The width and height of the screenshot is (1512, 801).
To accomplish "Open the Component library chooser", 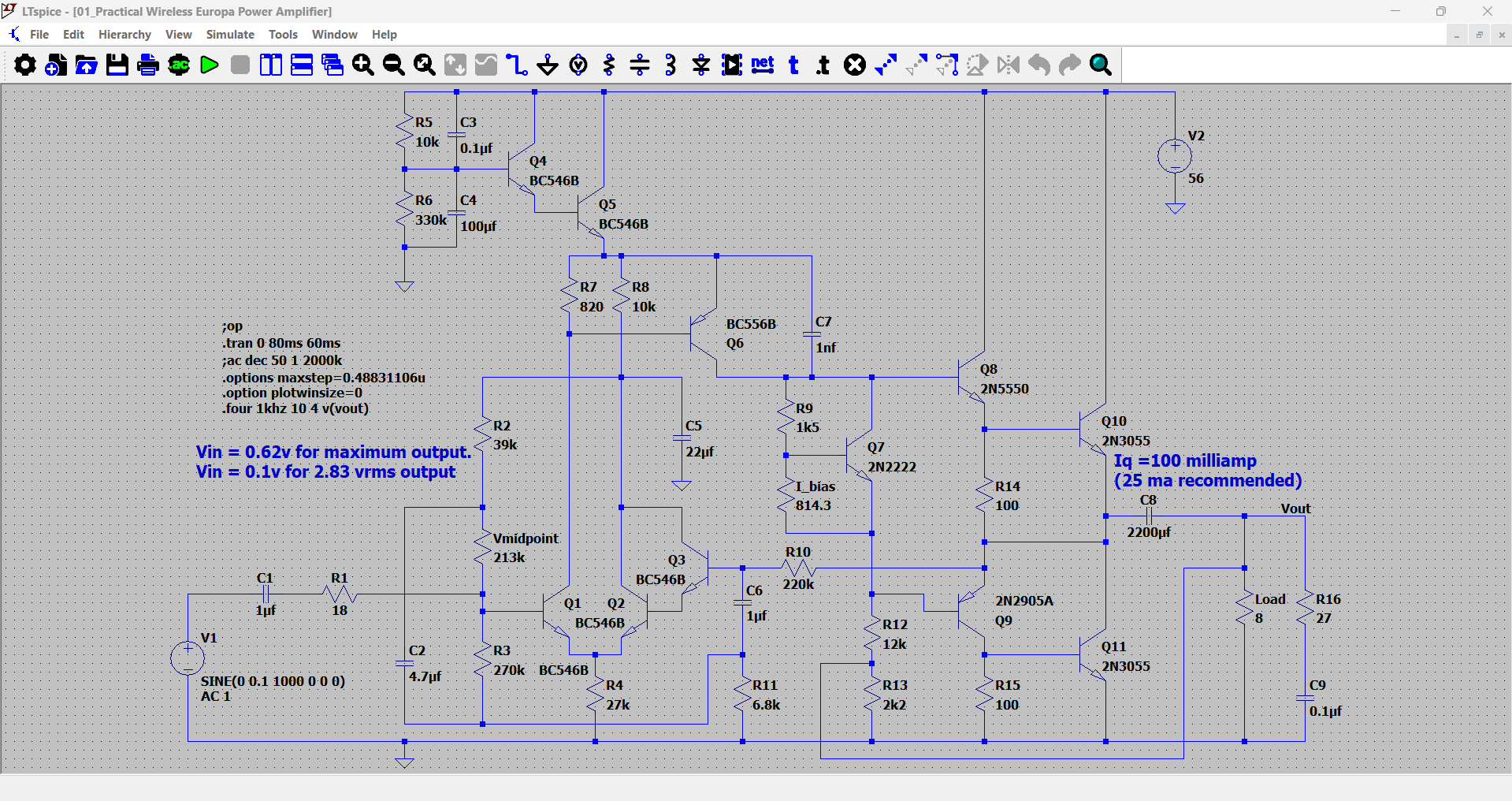I will coord(732,65).
